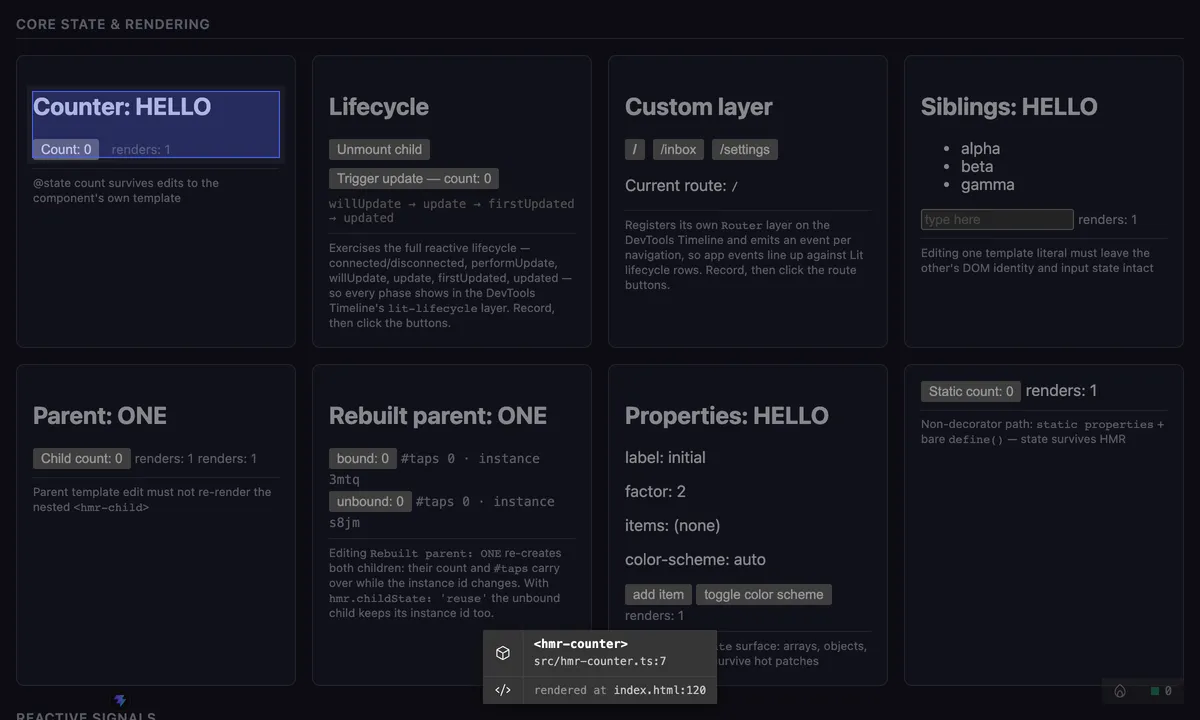Click 'renders: 1' beside Static count
The image size is (1200, 720).
click(x=1061, y=390)
